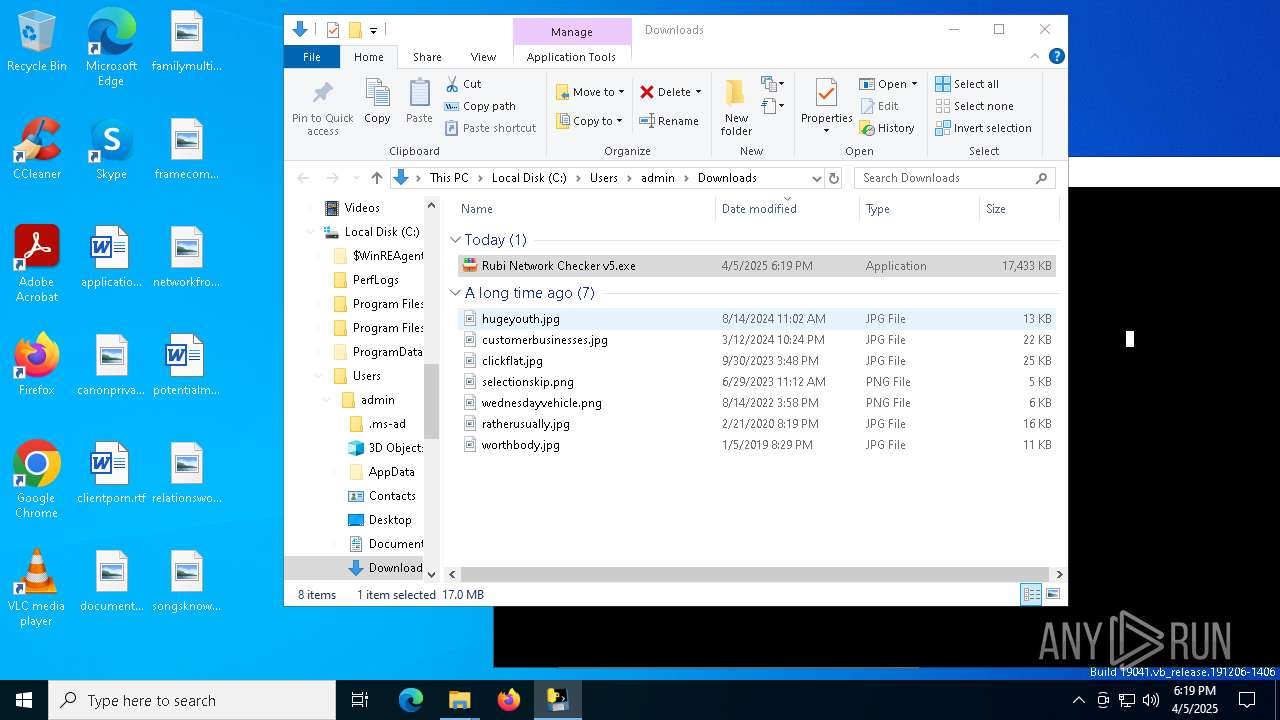Click the Copy ribbon icon
Screen dimensions: 1280x720
click(x=377, y=101)
